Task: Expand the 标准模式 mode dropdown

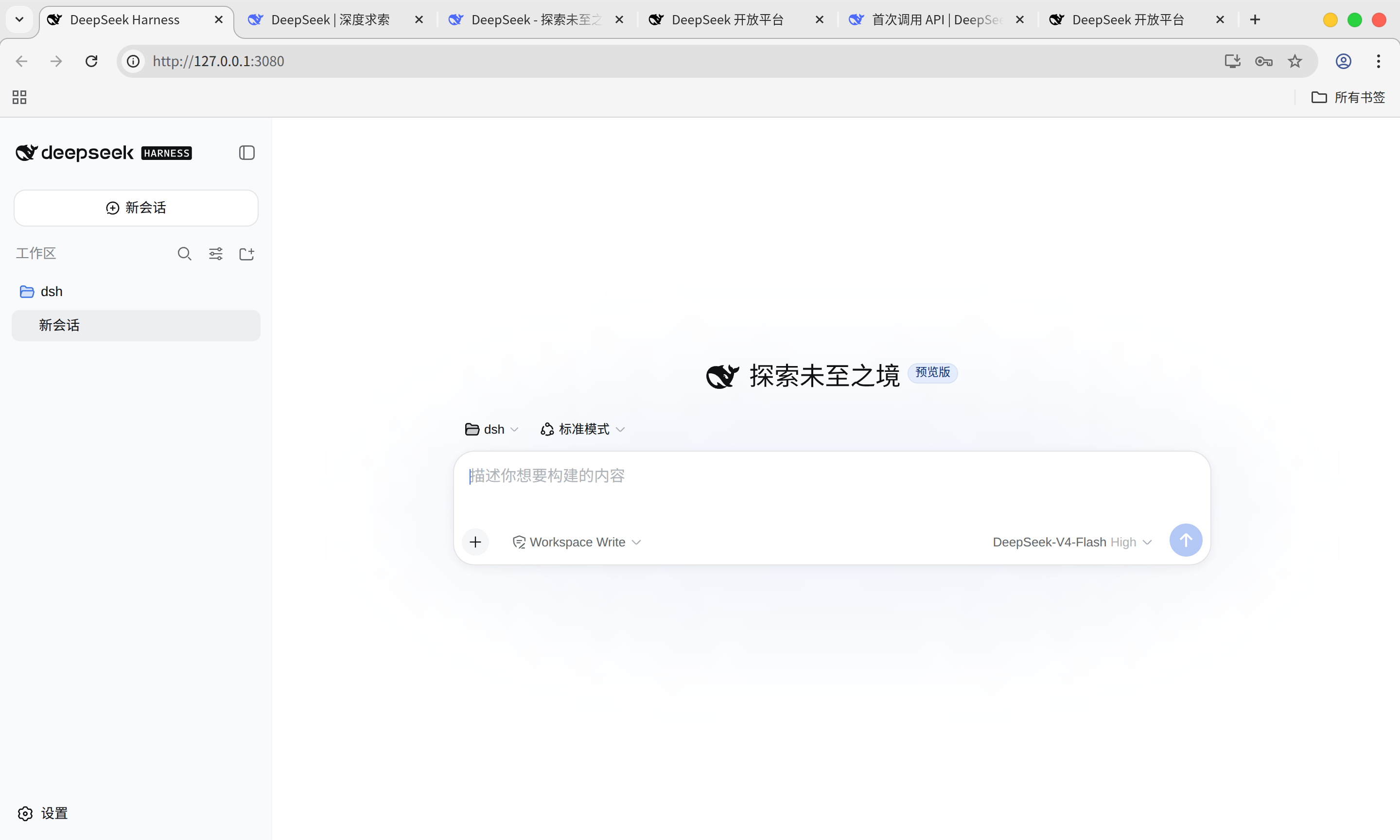Action: coord(582,429)
